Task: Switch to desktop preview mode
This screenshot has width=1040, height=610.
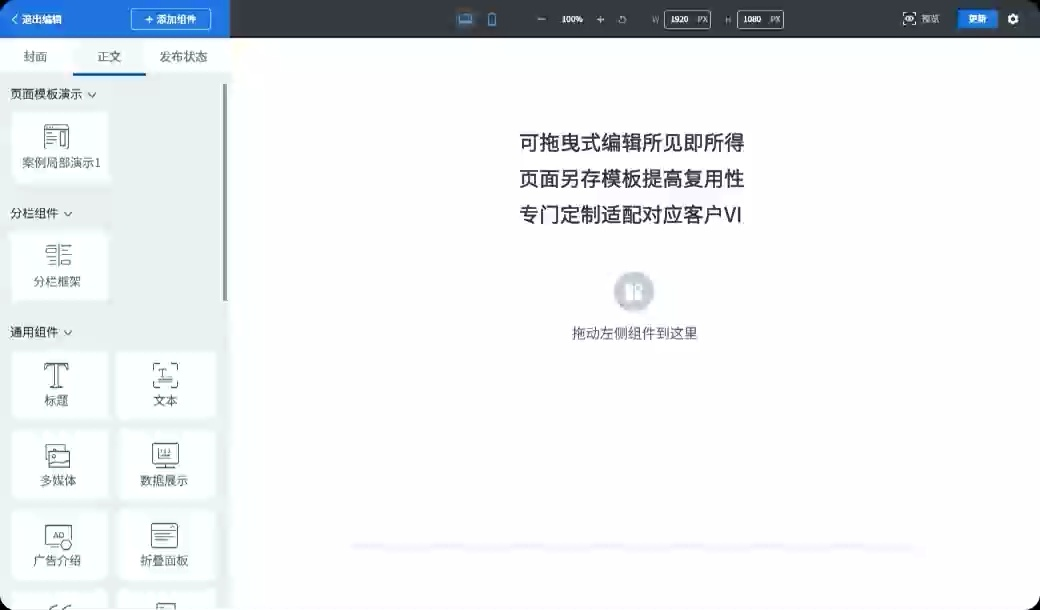Action: point(464,18)
